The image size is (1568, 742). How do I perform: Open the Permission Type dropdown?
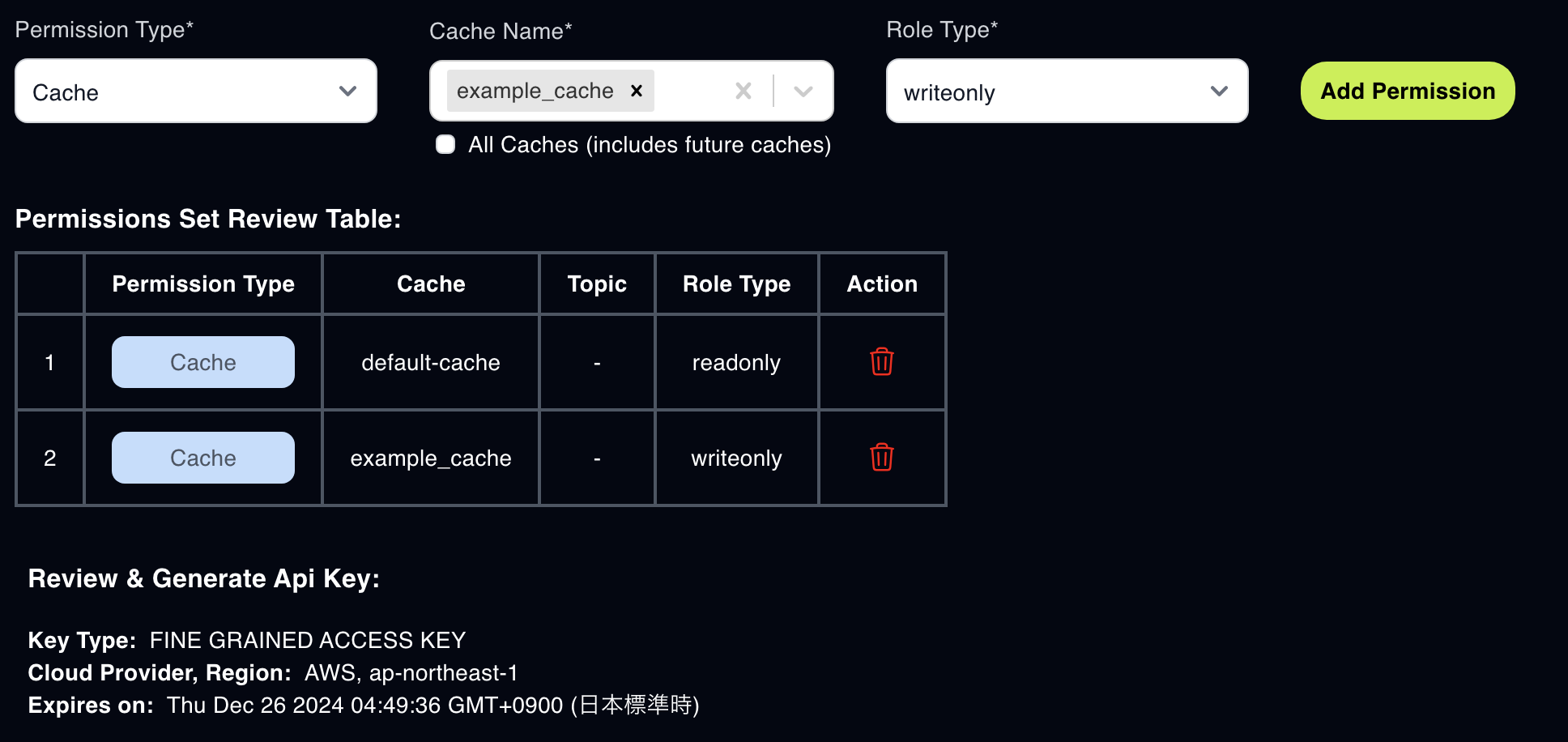pos(196,91)
